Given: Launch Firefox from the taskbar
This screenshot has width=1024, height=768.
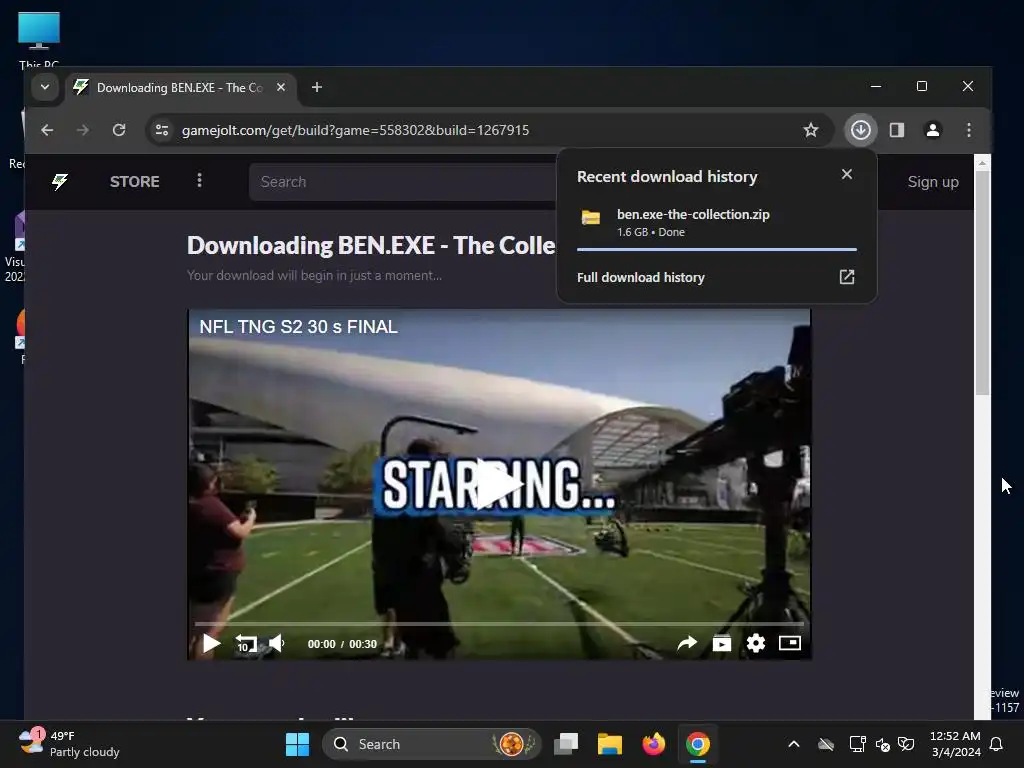Looking at the screenshot, I should [654, 744].
